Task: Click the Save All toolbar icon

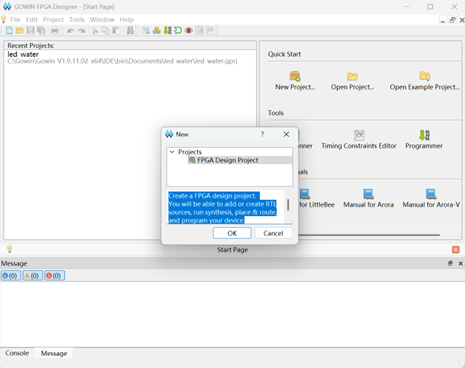Action: (x=41, y=31)
